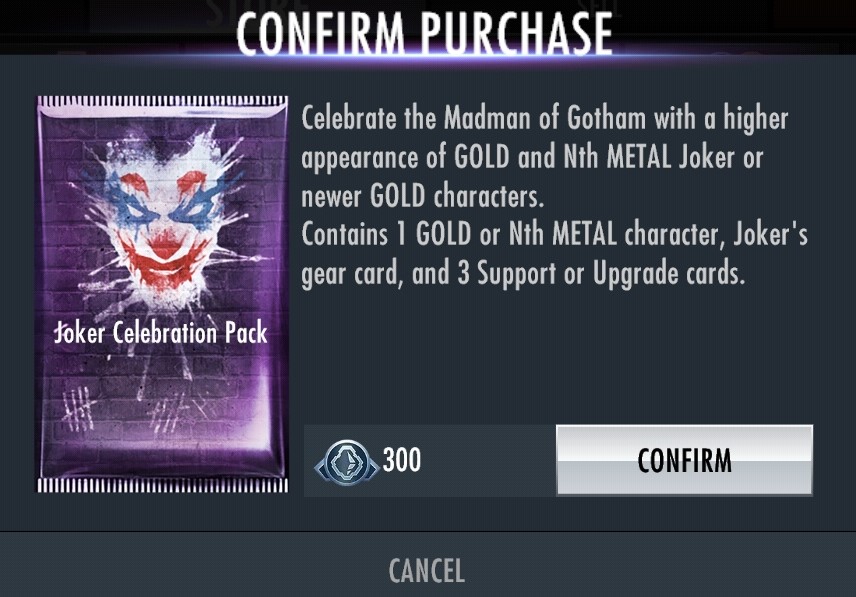Image resolution: width=856 pixels, height=597 pixels.
Task: Click the newer GOLD characters text line
Action: click(423, 195)
